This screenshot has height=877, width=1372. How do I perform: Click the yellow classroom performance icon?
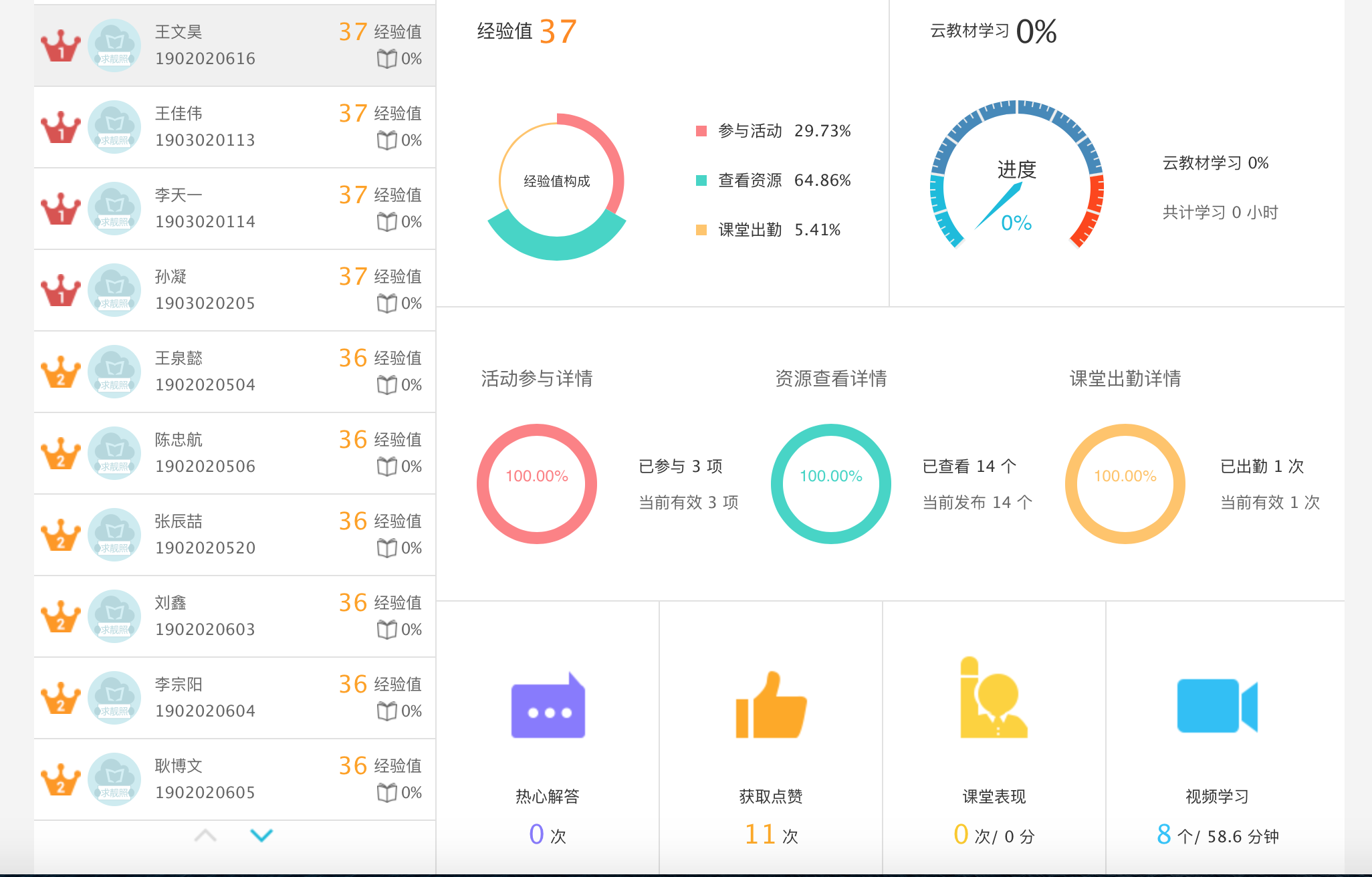coord(993,699)
